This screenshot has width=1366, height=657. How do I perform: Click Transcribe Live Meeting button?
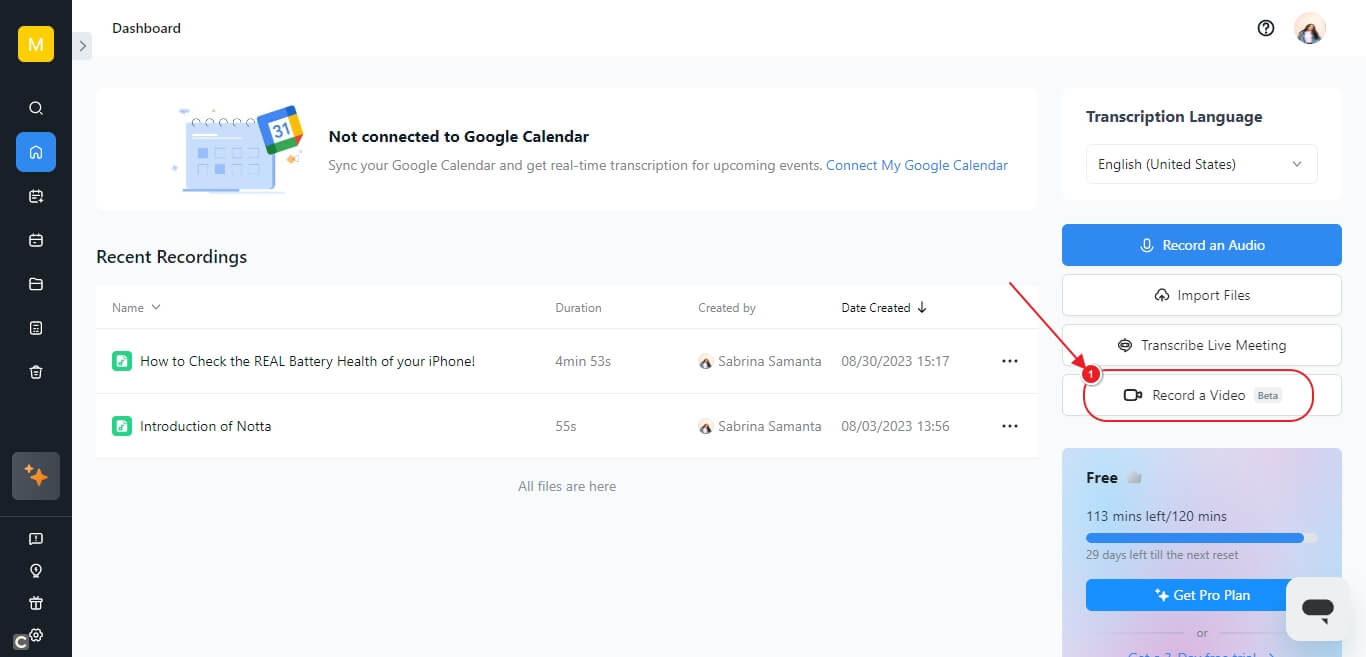1201,345
